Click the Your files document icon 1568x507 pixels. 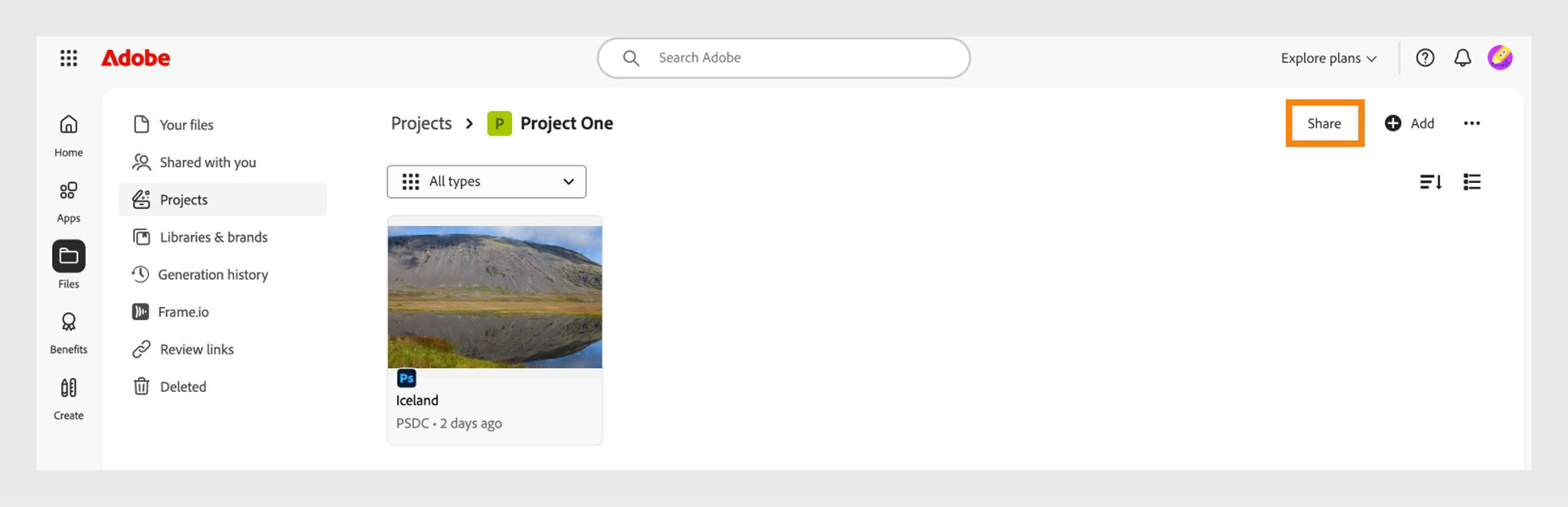click(141, 124)
